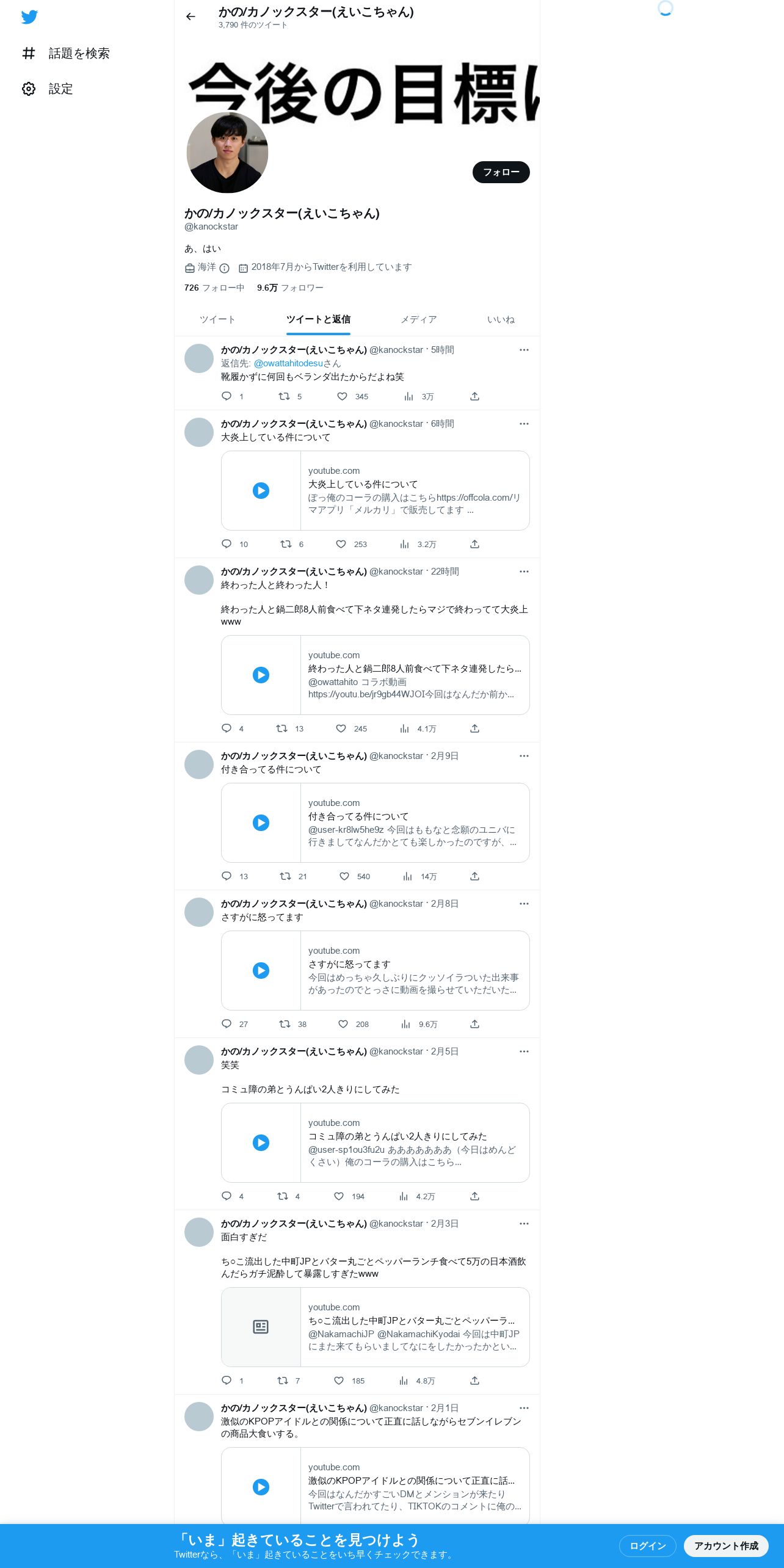Screen dimensions: 784x1568
Task: Retweet the 付き合ってる件について tweet
Action: pos(285,876)
